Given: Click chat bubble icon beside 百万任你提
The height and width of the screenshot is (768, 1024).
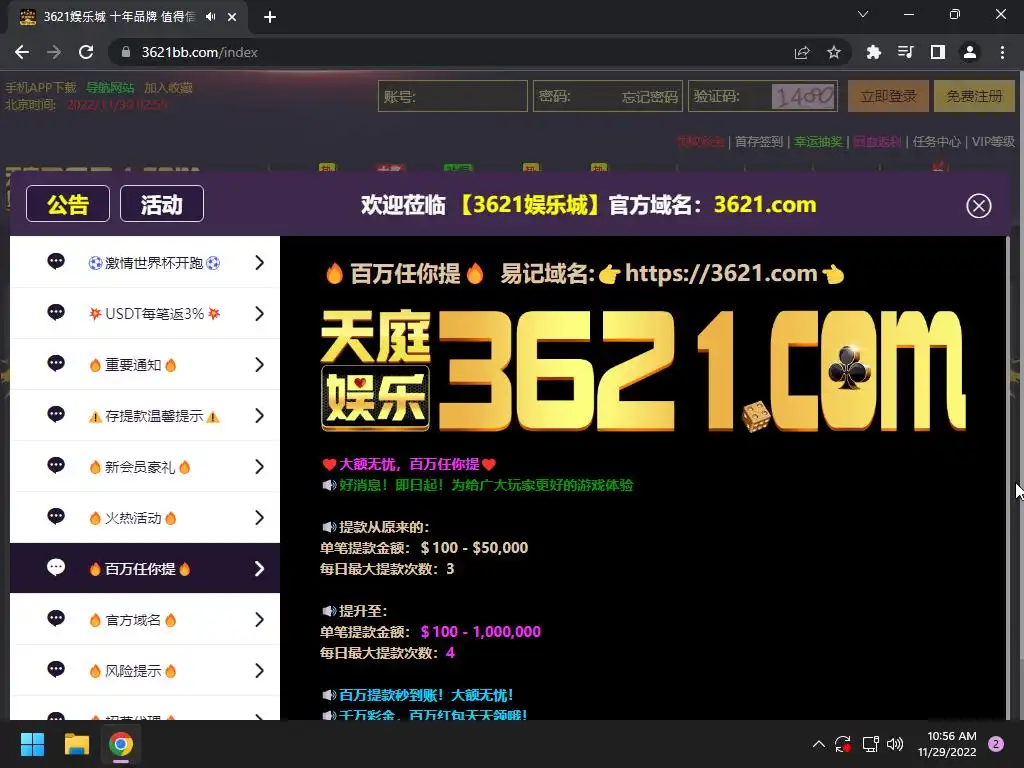Looking at the screenshot, I should pyautogui.click(x=56, y=567).
